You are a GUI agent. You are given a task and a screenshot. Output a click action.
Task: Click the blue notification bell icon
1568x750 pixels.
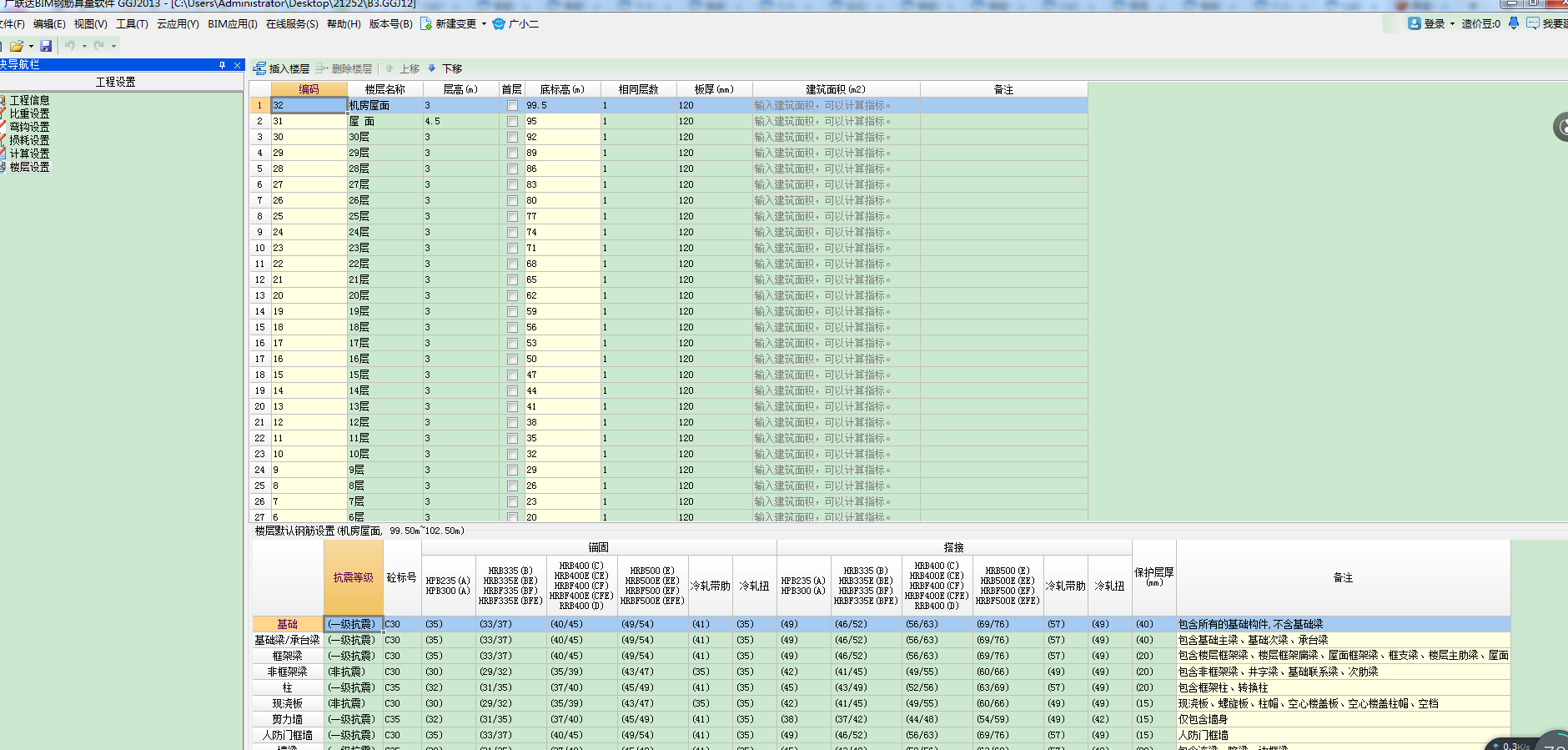coord(1514,23)
